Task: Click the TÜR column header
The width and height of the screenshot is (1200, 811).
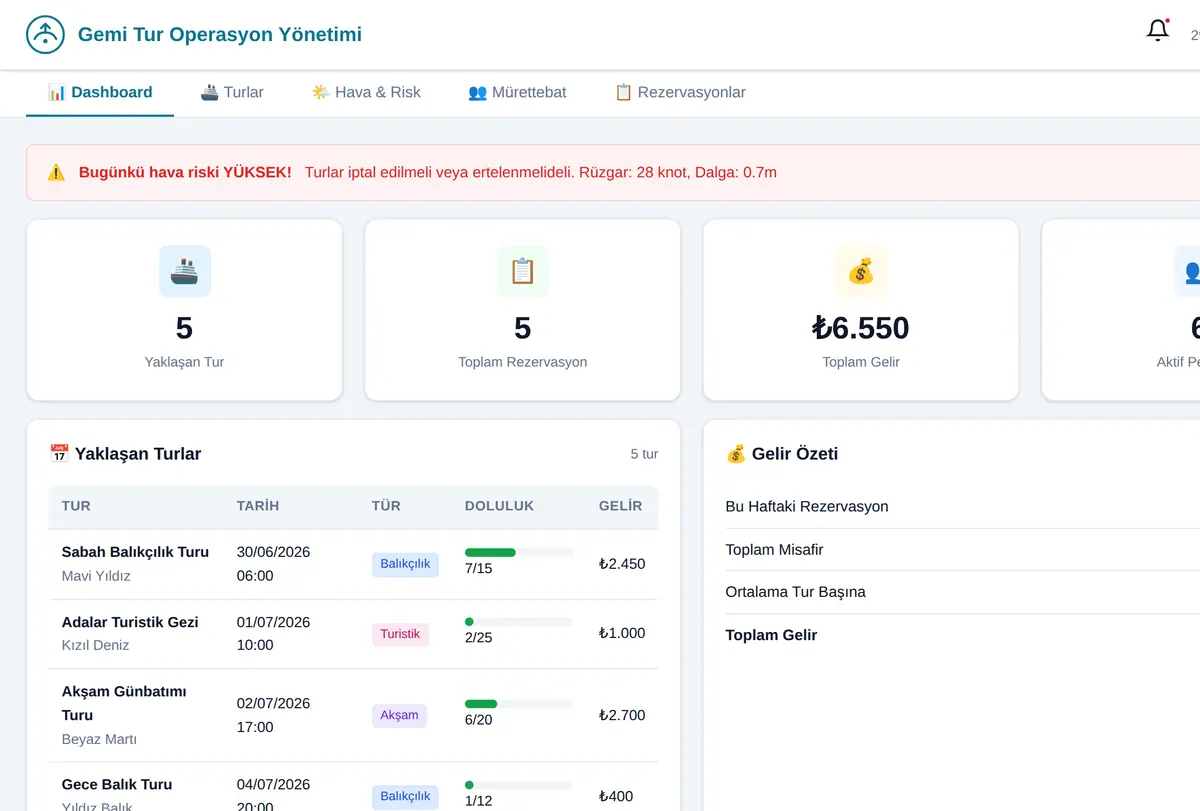Action: click(x=386, y=506)
